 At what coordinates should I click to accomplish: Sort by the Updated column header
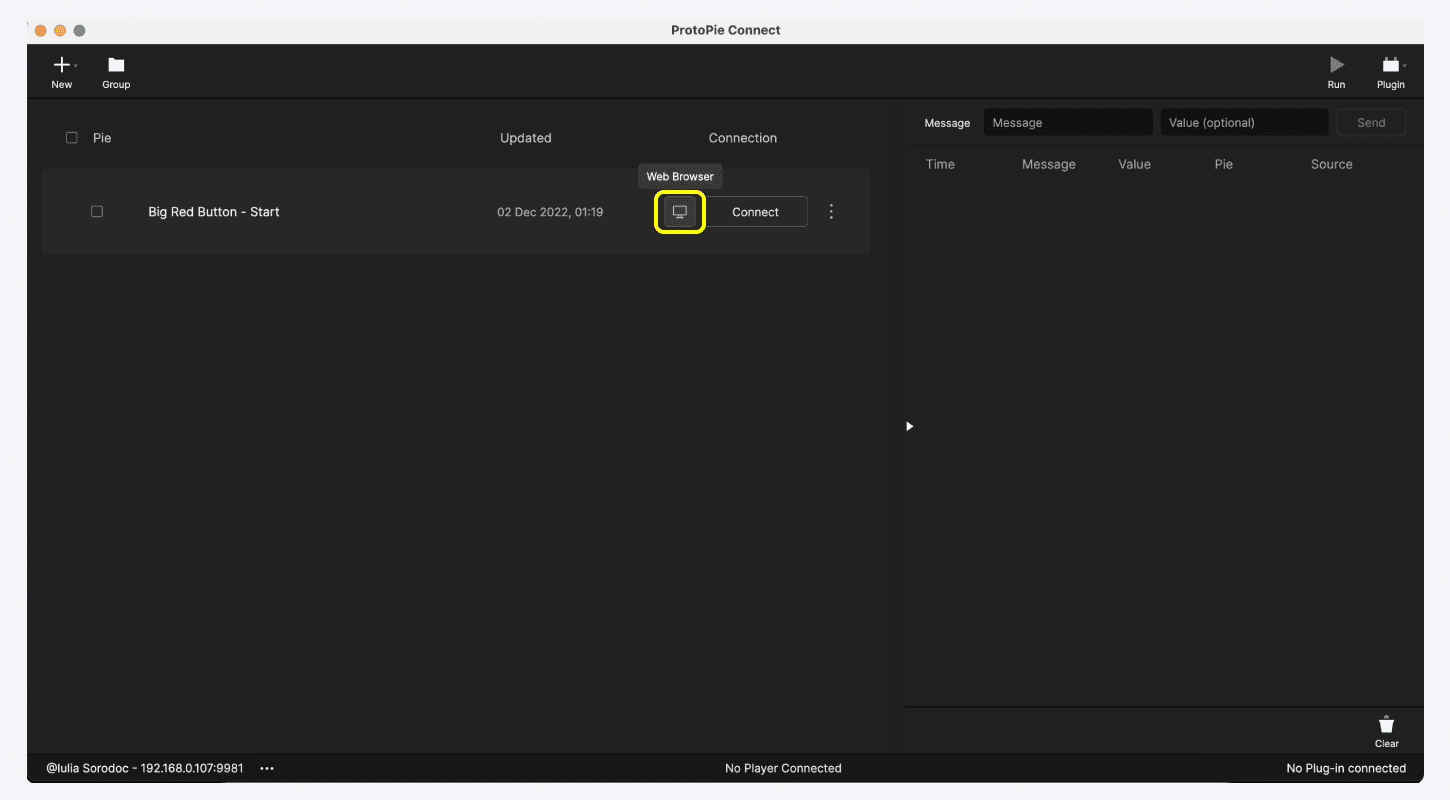[x=526, y=137]
